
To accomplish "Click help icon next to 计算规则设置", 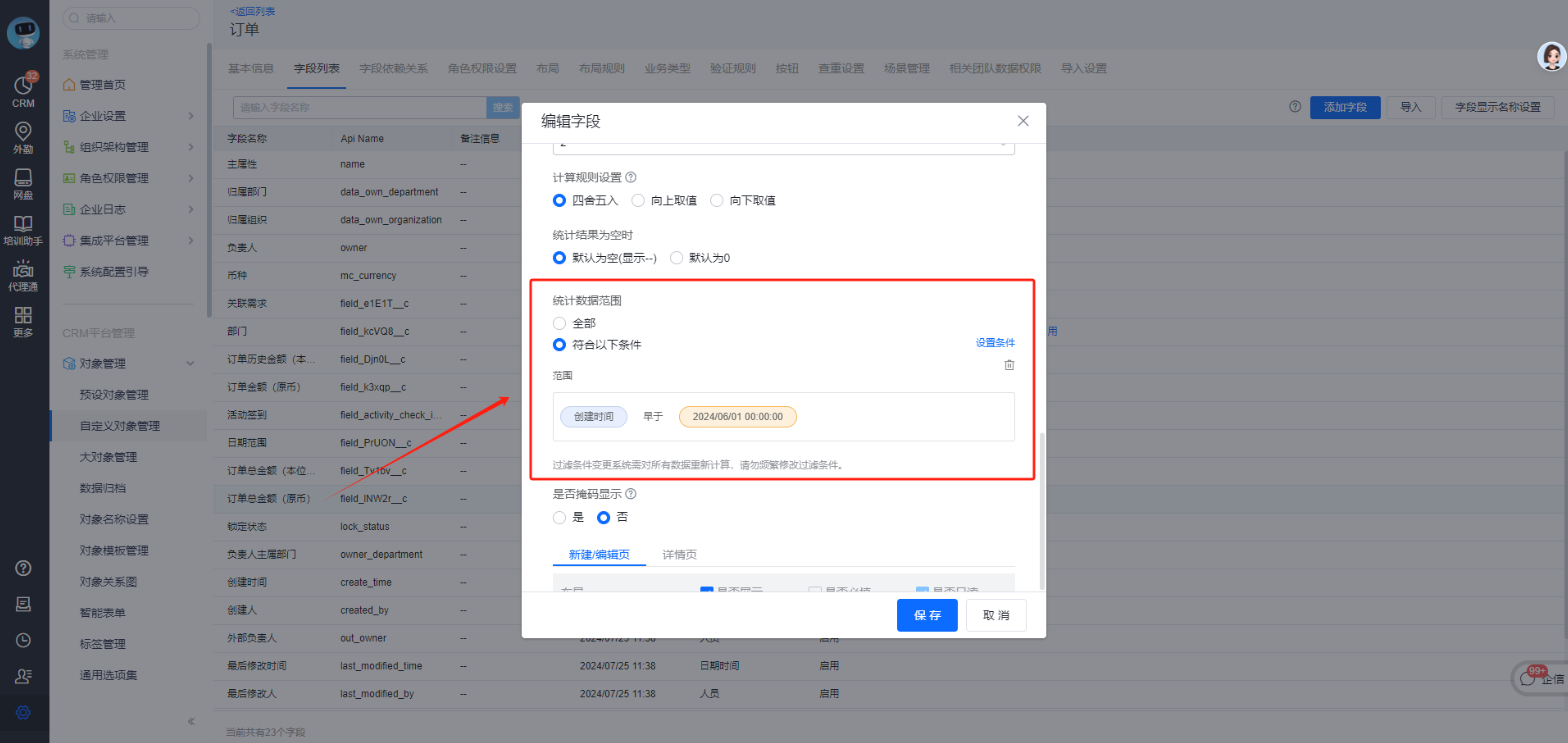I will click(x=631, y=177).
